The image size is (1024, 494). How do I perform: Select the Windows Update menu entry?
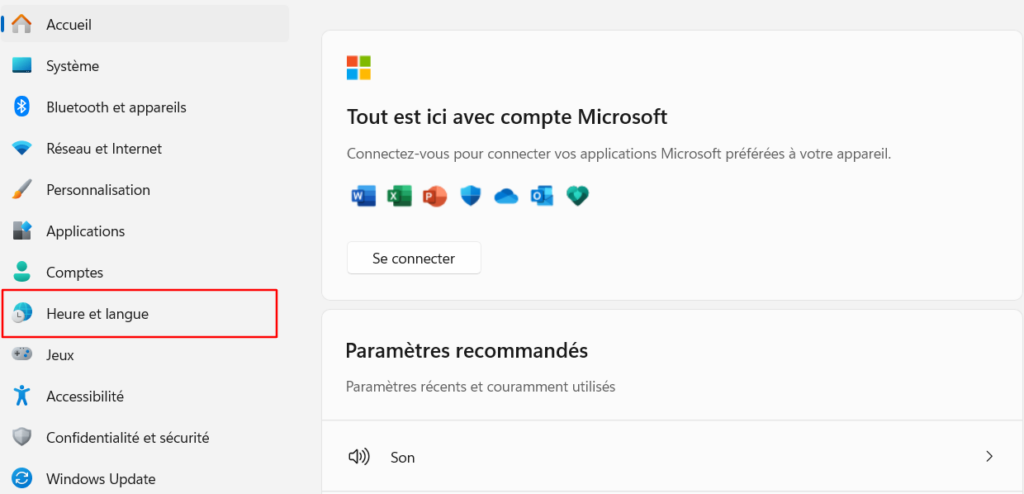coord(100,479)
